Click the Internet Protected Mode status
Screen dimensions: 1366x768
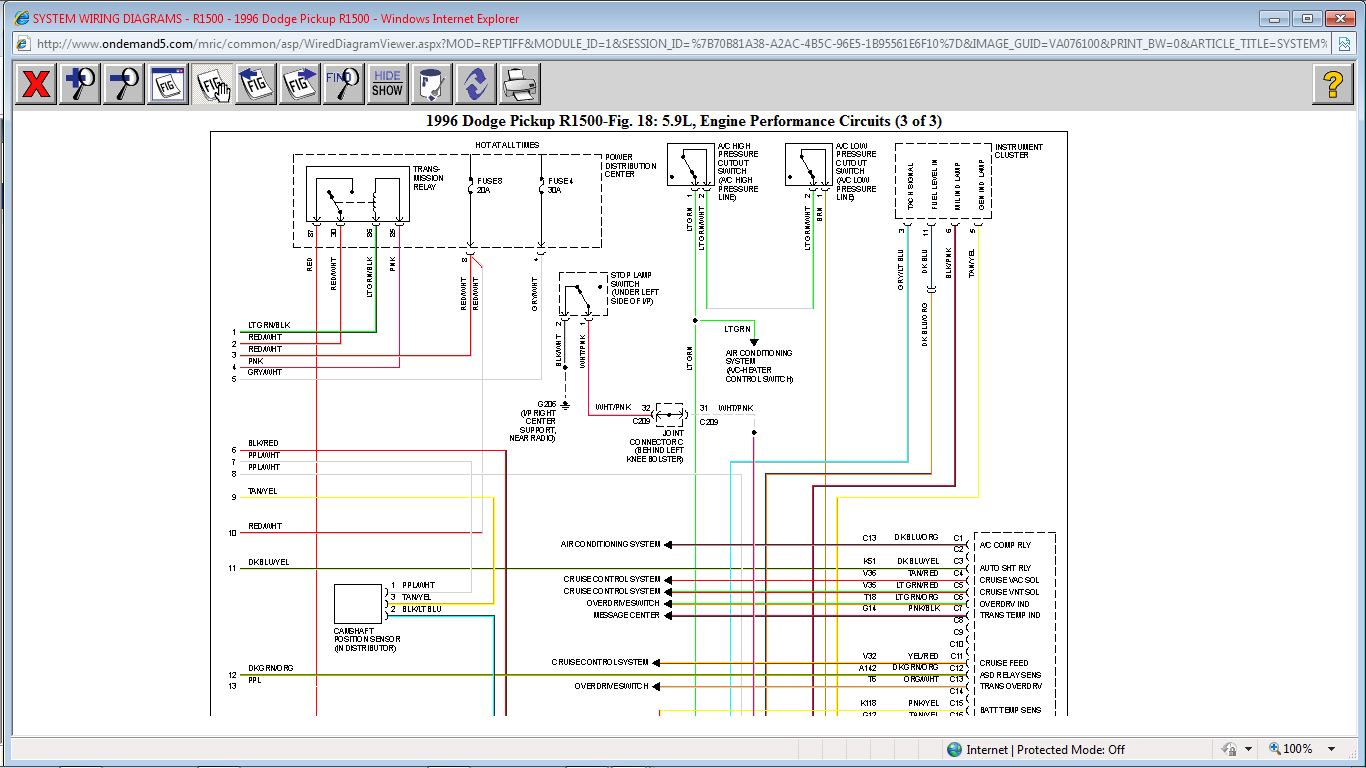pyautogui.click(x=1036, y=749)
